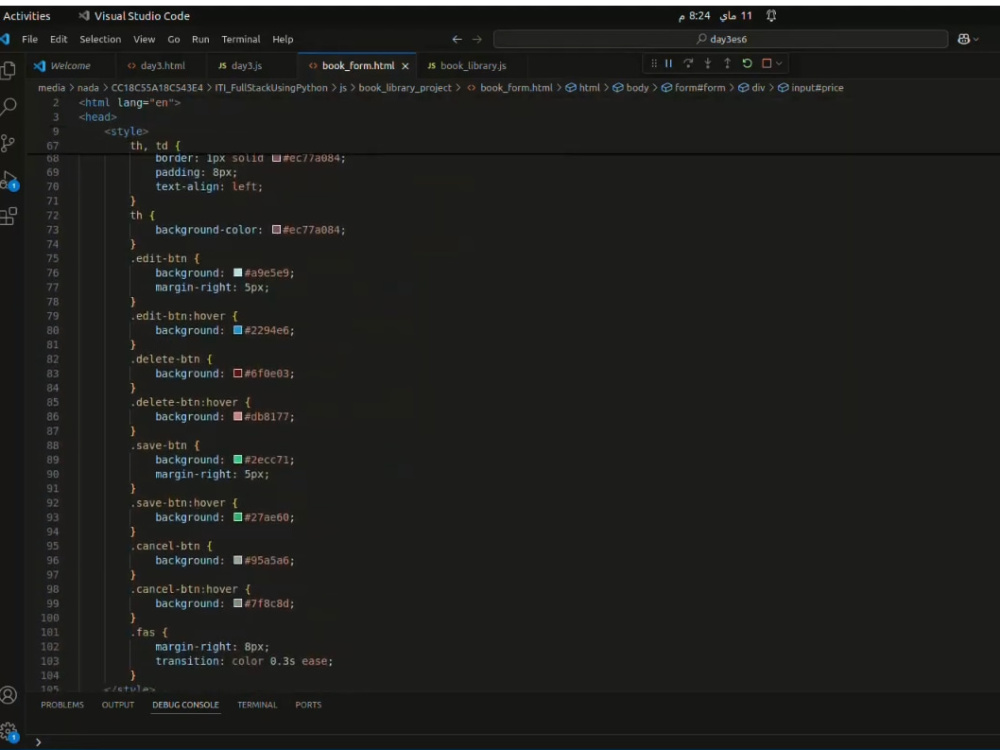Open the Explorer view in activity bar
The height and width of the screenshot is (750, 1000).
click(8, 70)
